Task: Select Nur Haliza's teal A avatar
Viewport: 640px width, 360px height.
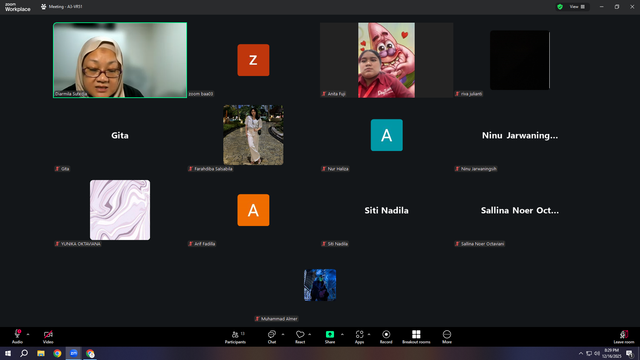Action: pyautogui.click(x=387, y=135)
